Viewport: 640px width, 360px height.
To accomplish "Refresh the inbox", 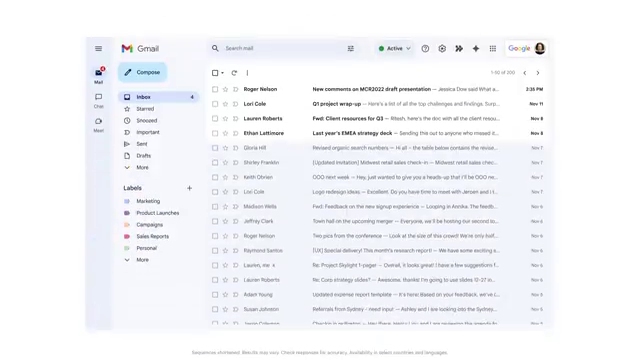I will [x=234, y=73].
